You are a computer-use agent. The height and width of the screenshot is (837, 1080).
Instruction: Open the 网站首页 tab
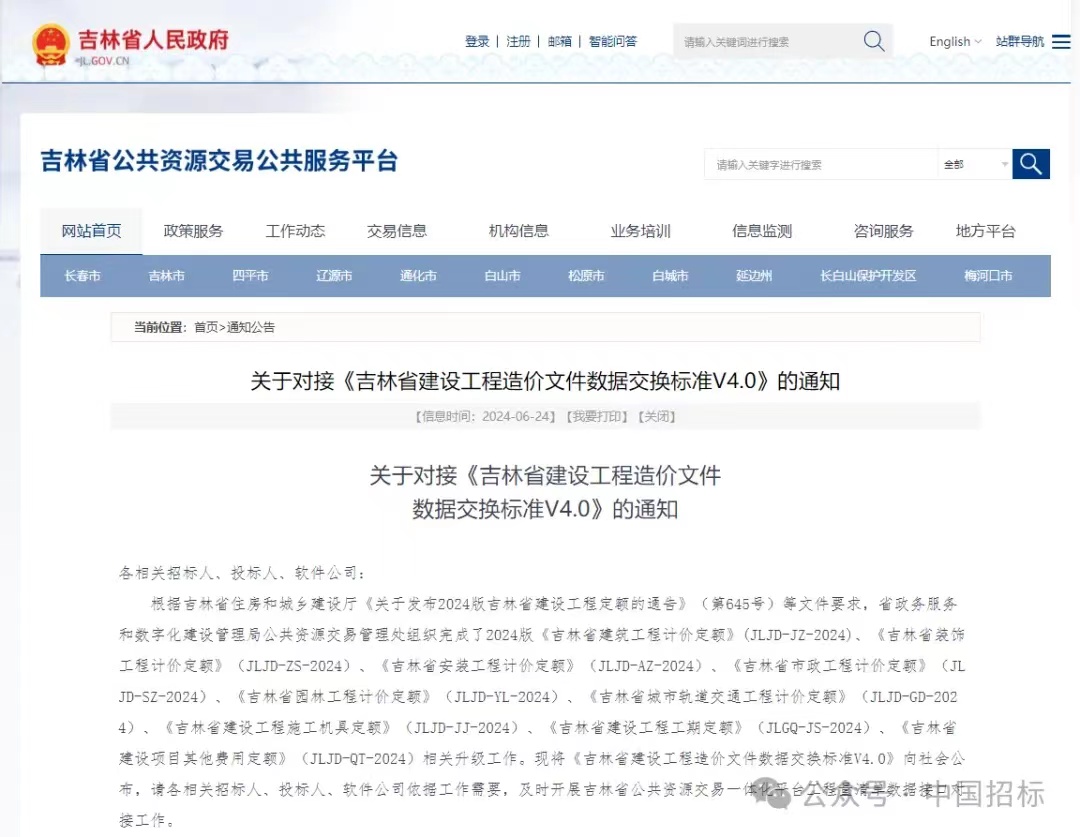coord(92,231)
